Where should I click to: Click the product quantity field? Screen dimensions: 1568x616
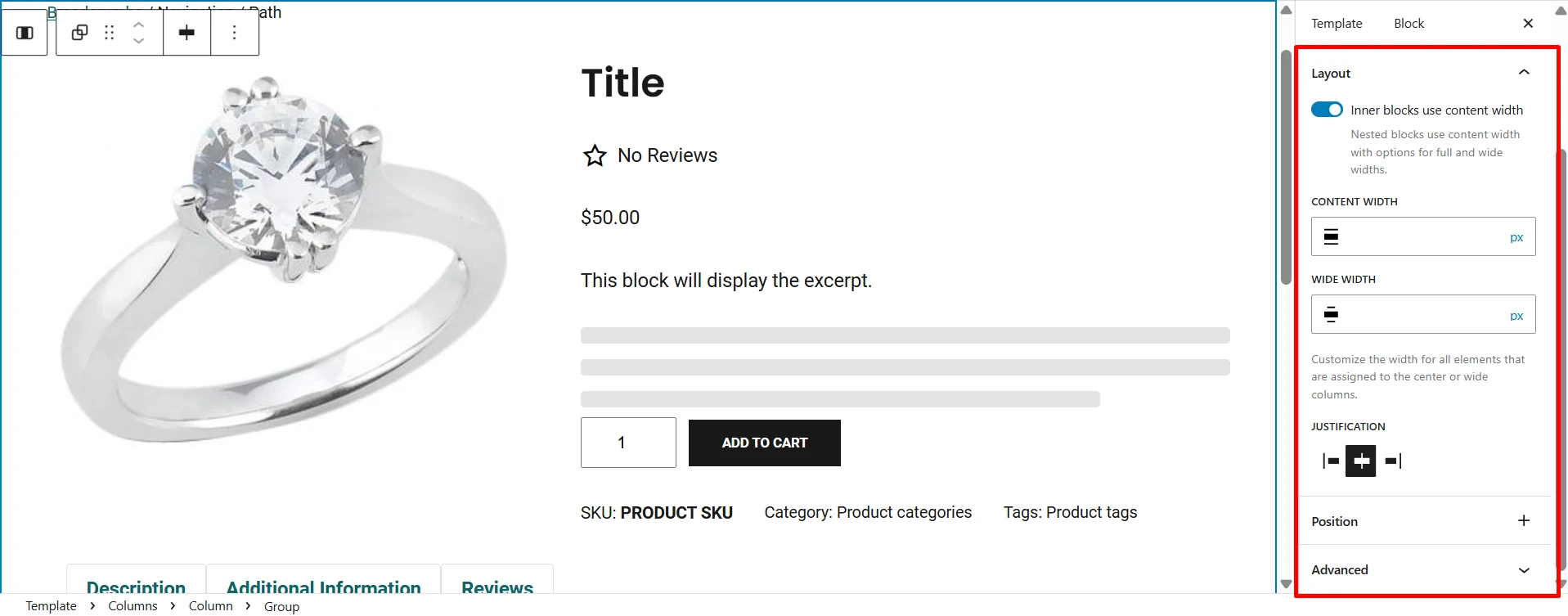(x=628, y=443)
